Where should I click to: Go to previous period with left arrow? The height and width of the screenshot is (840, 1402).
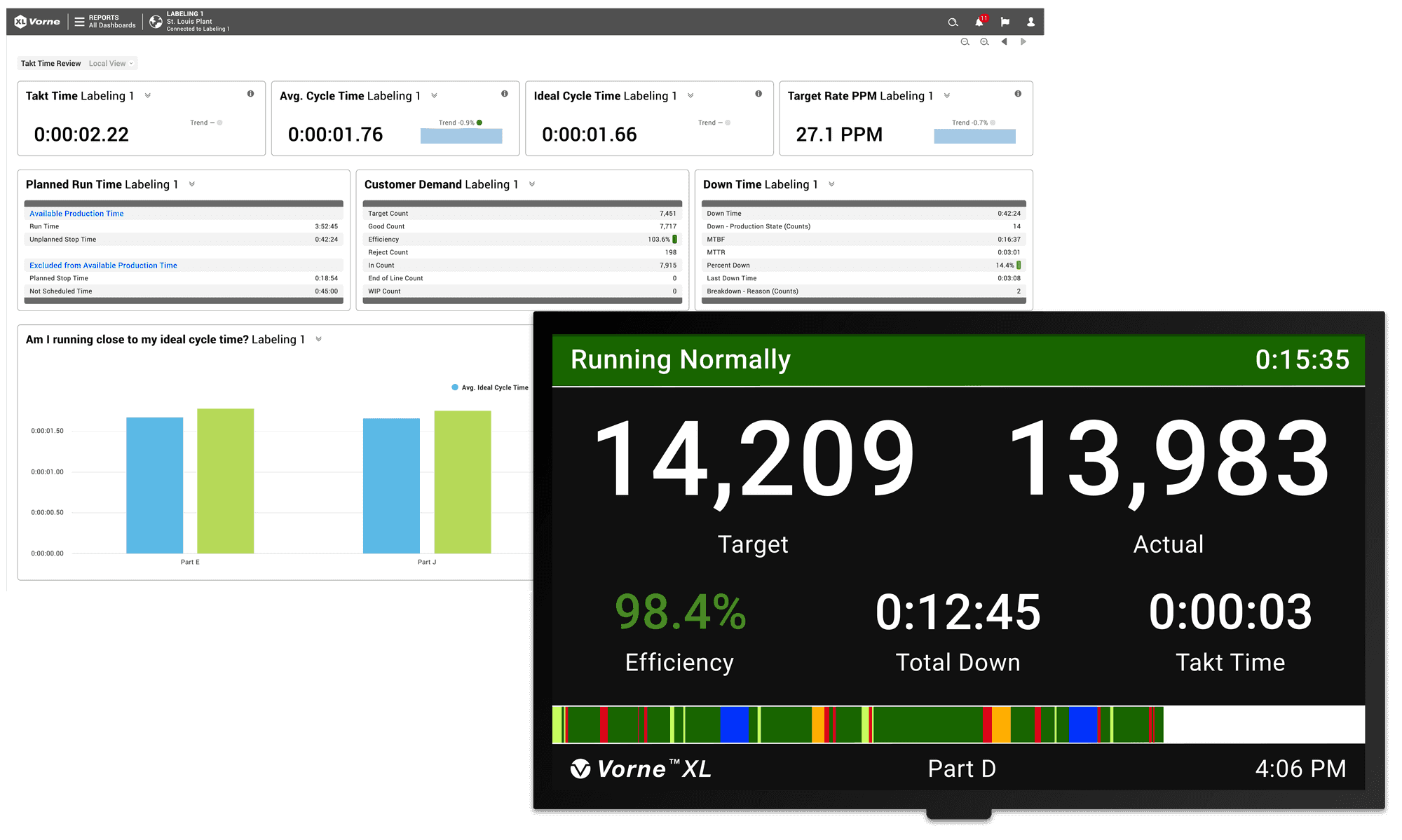click(x=1005, y=42)
